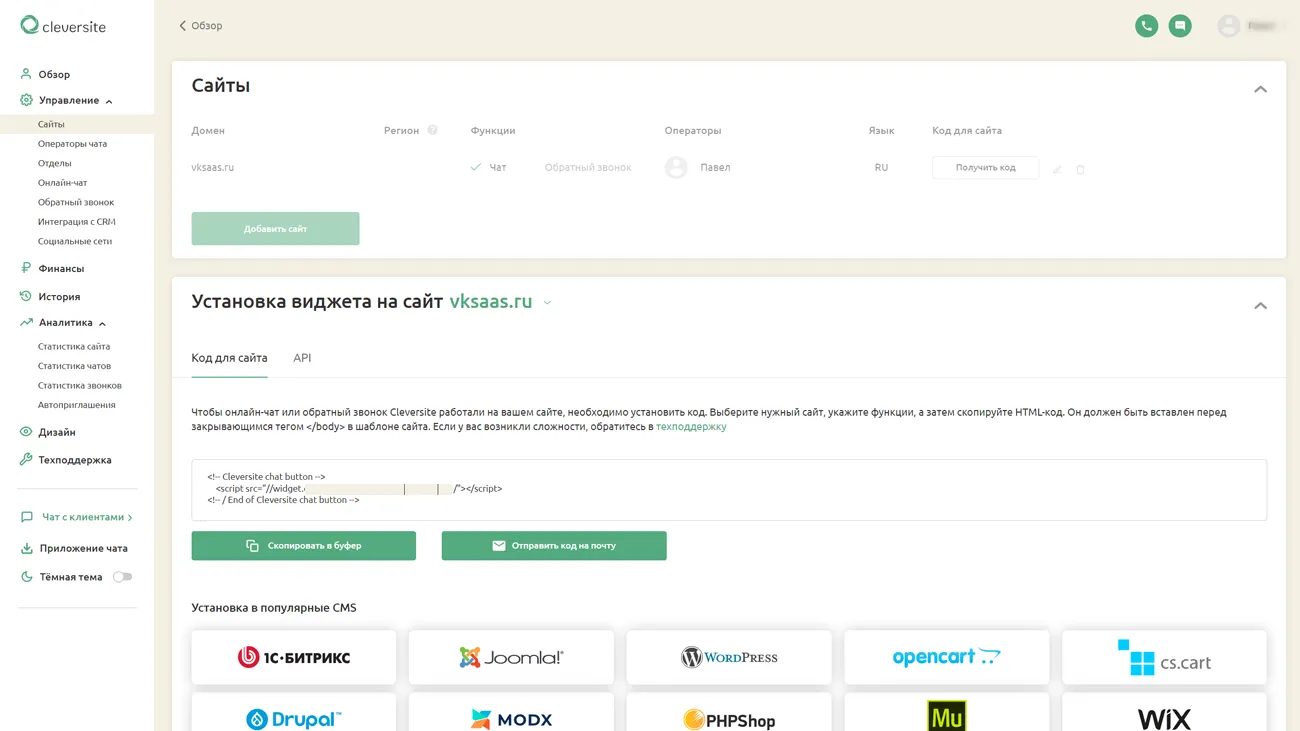Click the region help question icon
The height and width of the screenshot is (731, 1300).
click(x=432, y=130)
